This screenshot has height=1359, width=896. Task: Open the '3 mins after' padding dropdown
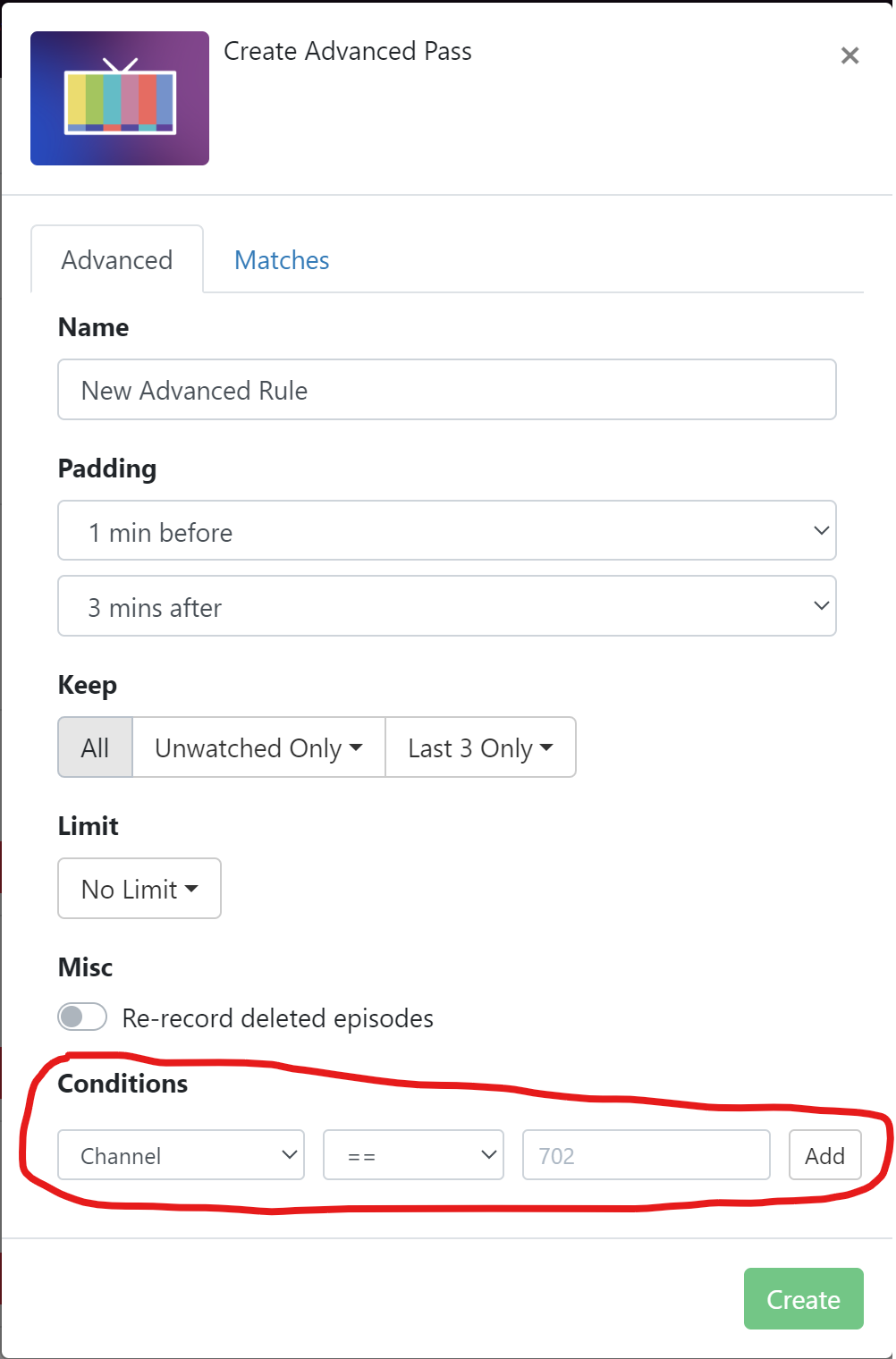[x=447, y=606]
